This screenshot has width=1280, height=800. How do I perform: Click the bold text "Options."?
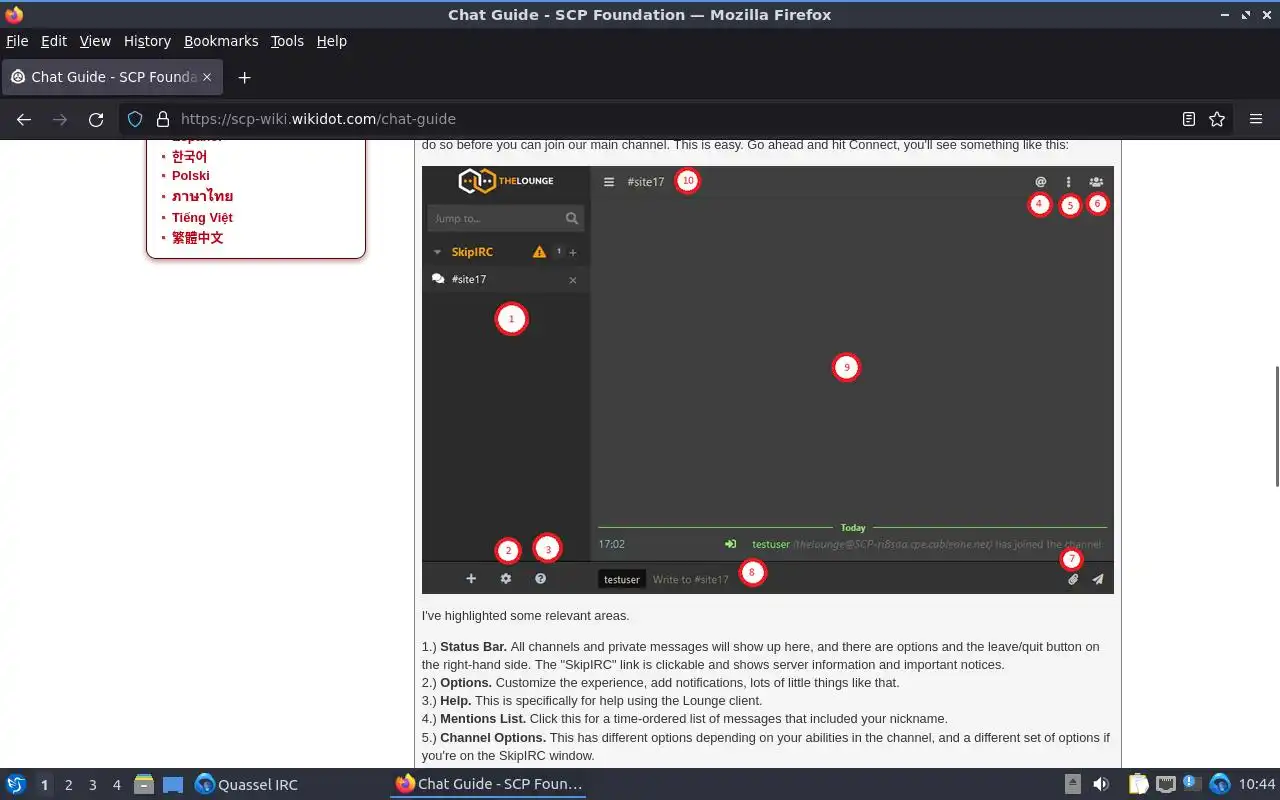(x=466, y=683)
